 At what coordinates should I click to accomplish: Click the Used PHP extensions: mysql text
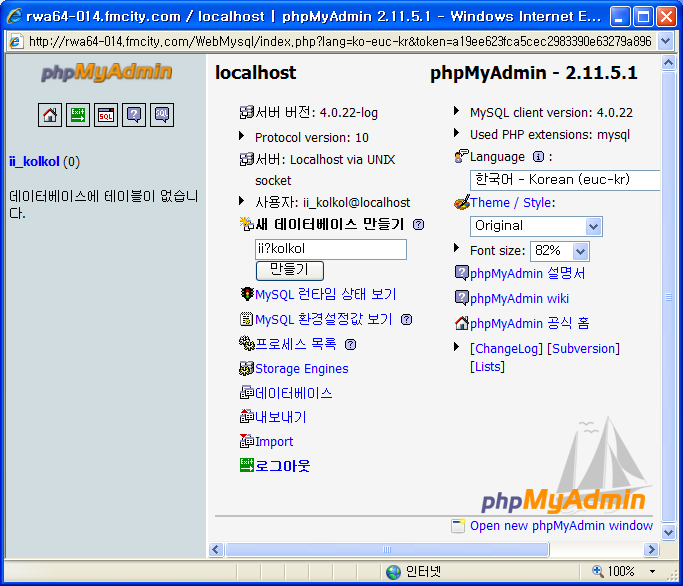coord(550,135)
